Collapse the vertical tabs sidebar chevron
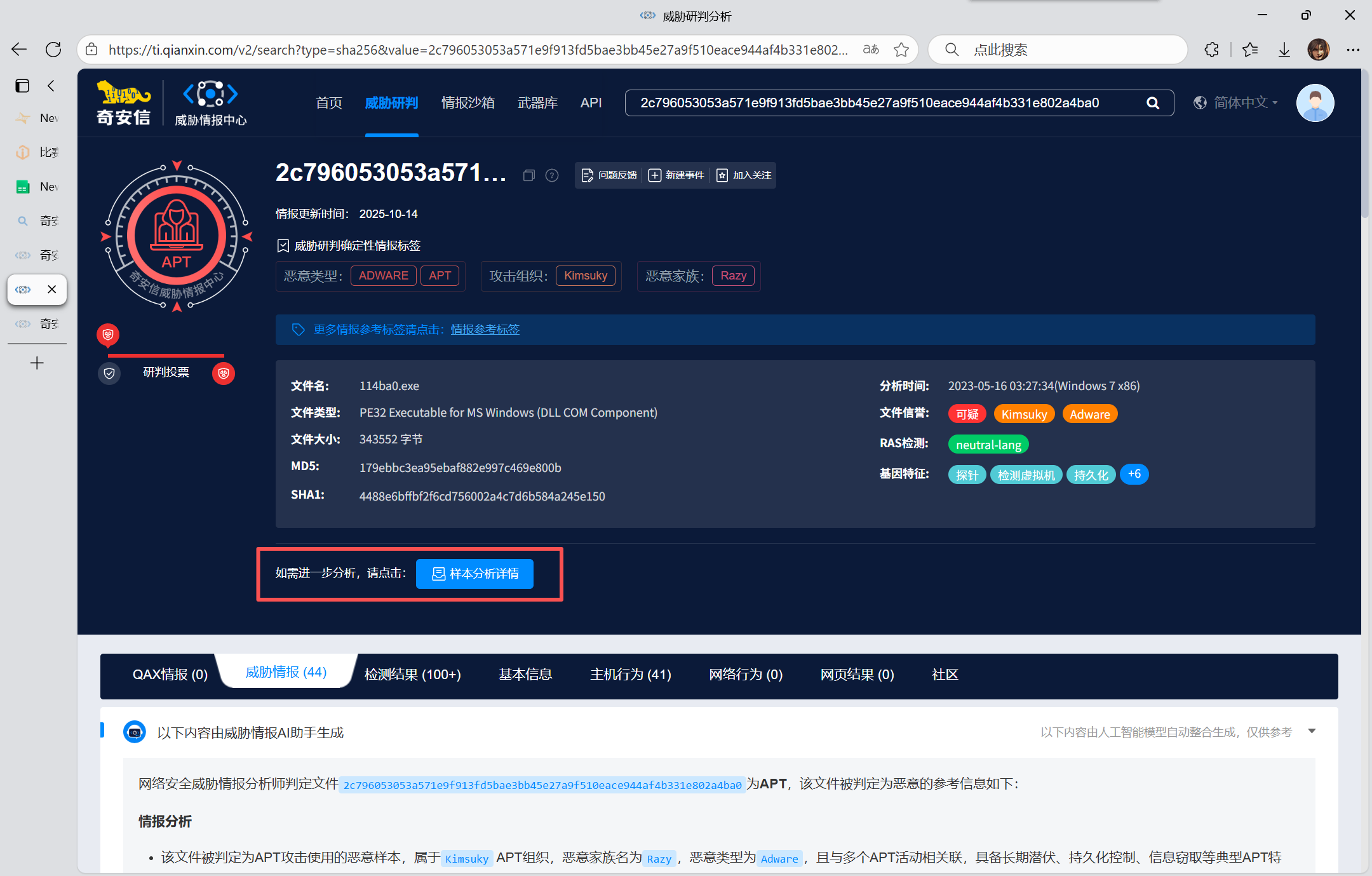Viewport: 1372px width, 876px height. click(x=51, y=86)
